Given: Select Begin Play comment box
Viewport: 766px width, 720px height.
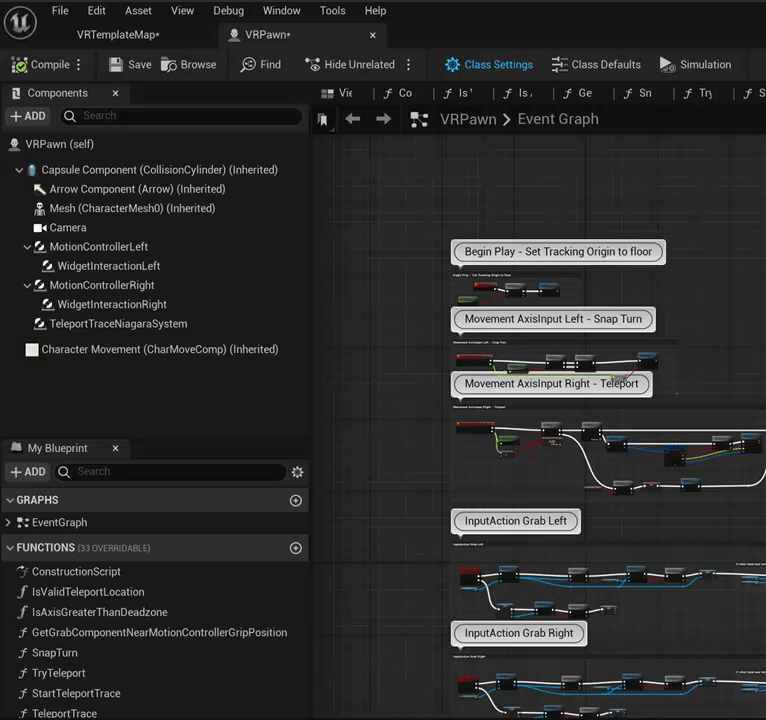Looking at the screenshot, I should [558, 252].
